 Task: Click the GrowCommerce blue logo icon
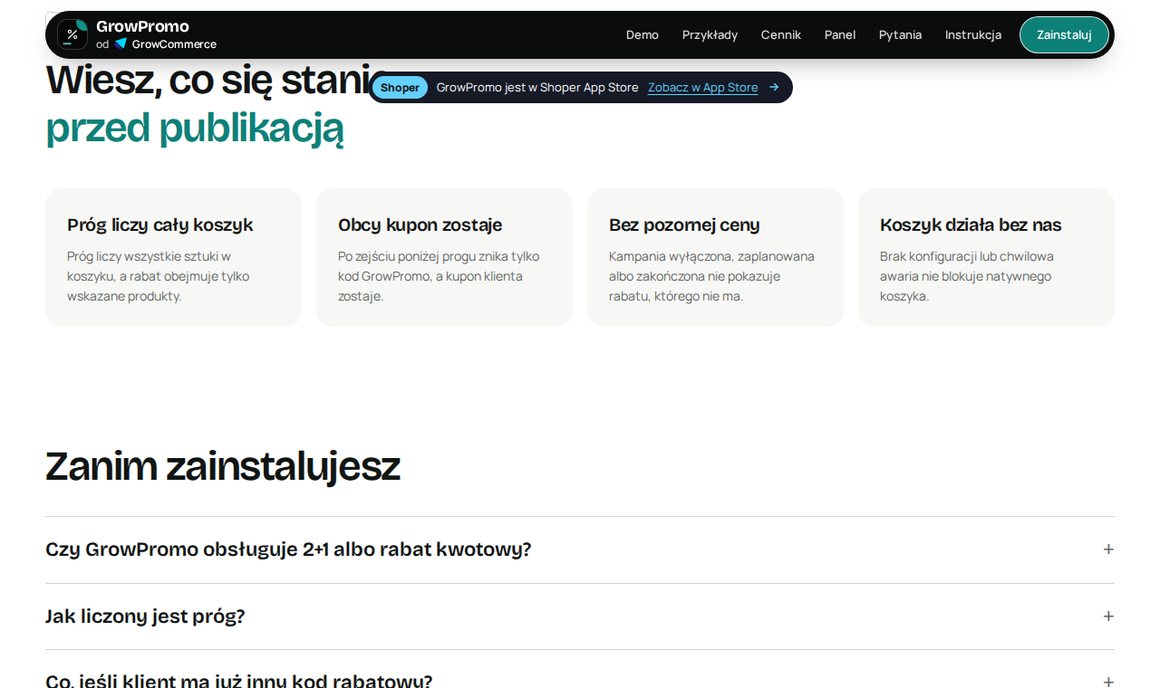(x=121, y=44)
